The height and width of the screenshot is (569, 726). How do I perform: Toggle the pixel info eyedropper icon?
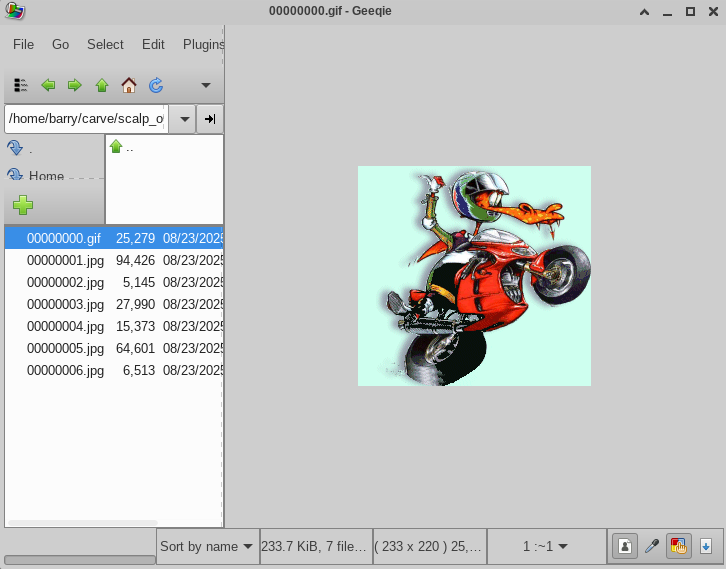tap(651, 546)
